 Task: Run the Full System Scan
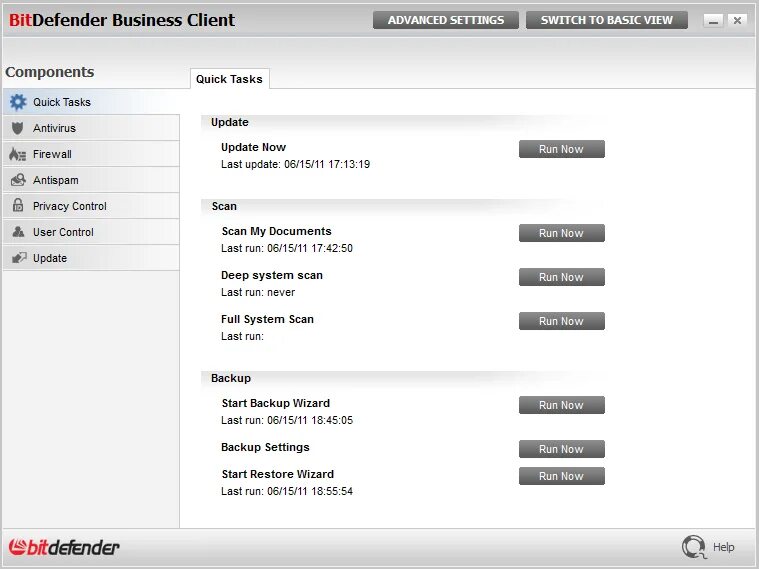click(562, 321)
